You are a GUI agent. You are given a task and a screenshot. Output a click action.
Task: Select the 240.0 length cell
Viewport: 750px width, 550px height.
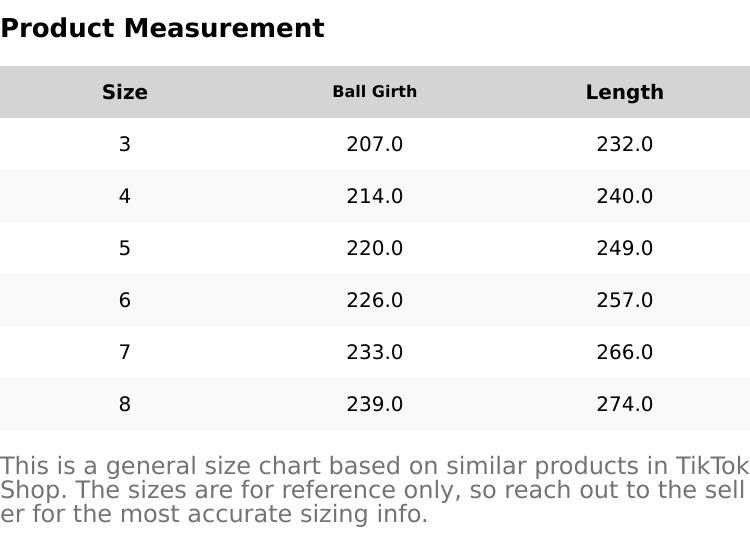(624, 196)
